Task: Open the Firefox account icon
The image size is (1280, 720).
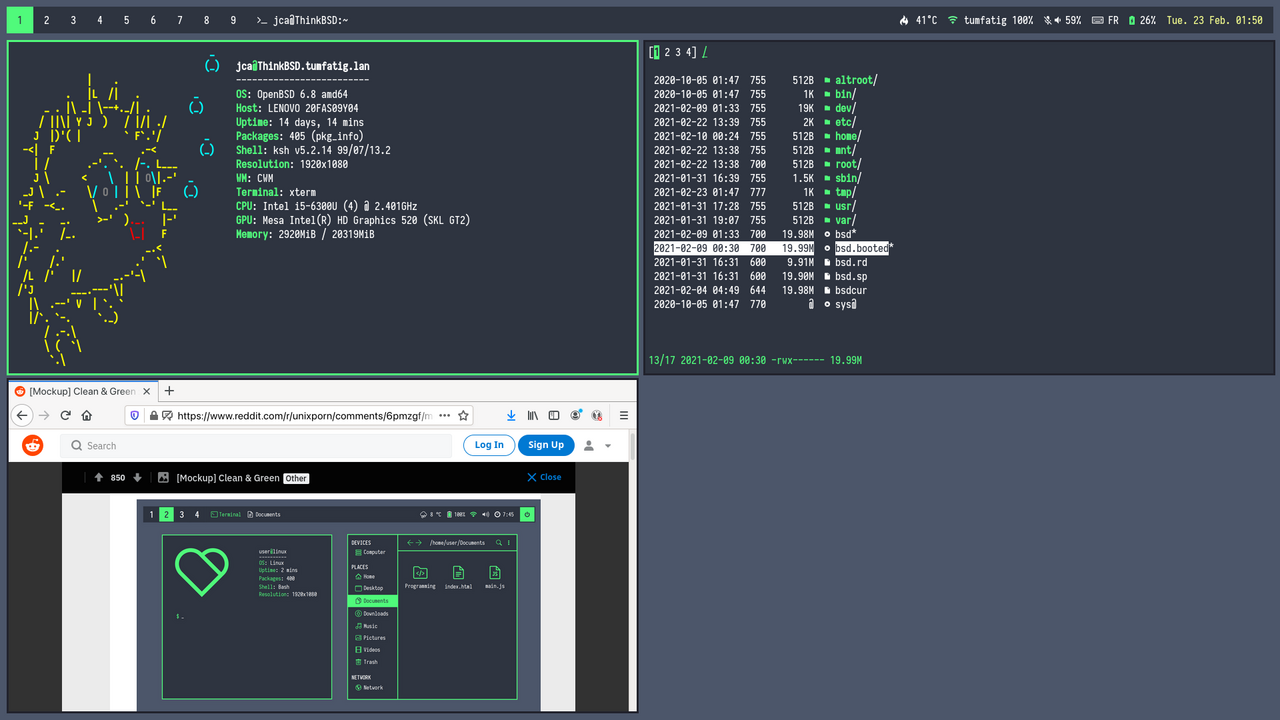Action: pos(576,415)
